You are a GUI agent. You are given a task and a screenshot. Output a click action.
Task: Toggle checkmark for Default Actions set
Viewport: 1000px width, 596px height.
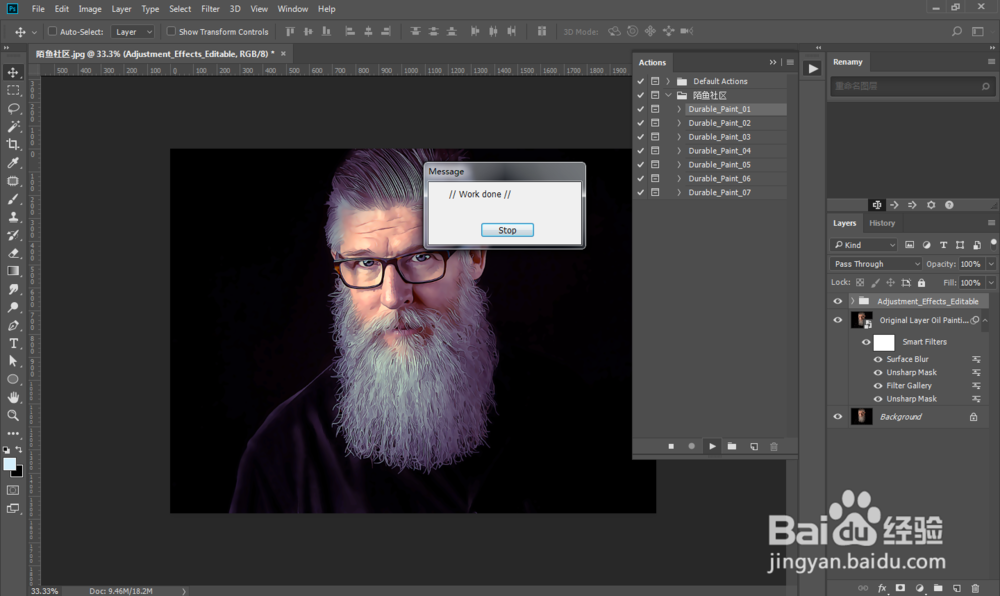tap(640, 81)
